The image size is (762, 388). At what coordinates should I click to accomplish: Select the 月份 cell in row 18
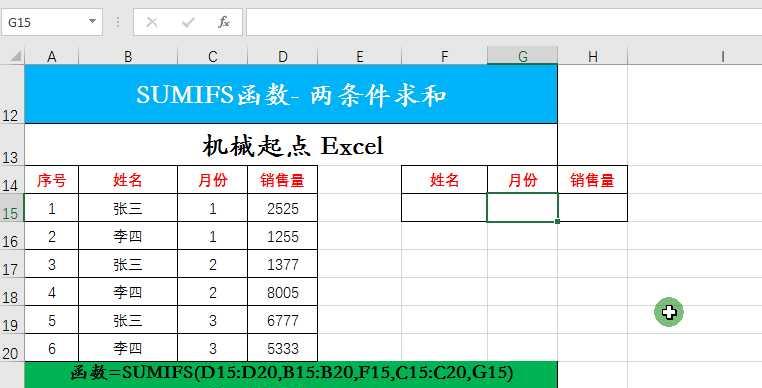(212, 292)
